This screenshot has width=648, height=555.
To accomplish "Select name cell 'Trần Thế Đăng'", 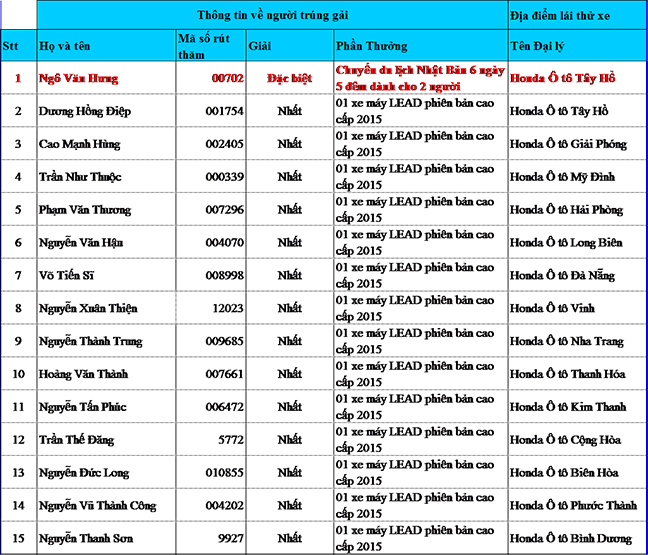I will [x=106, y=439].
